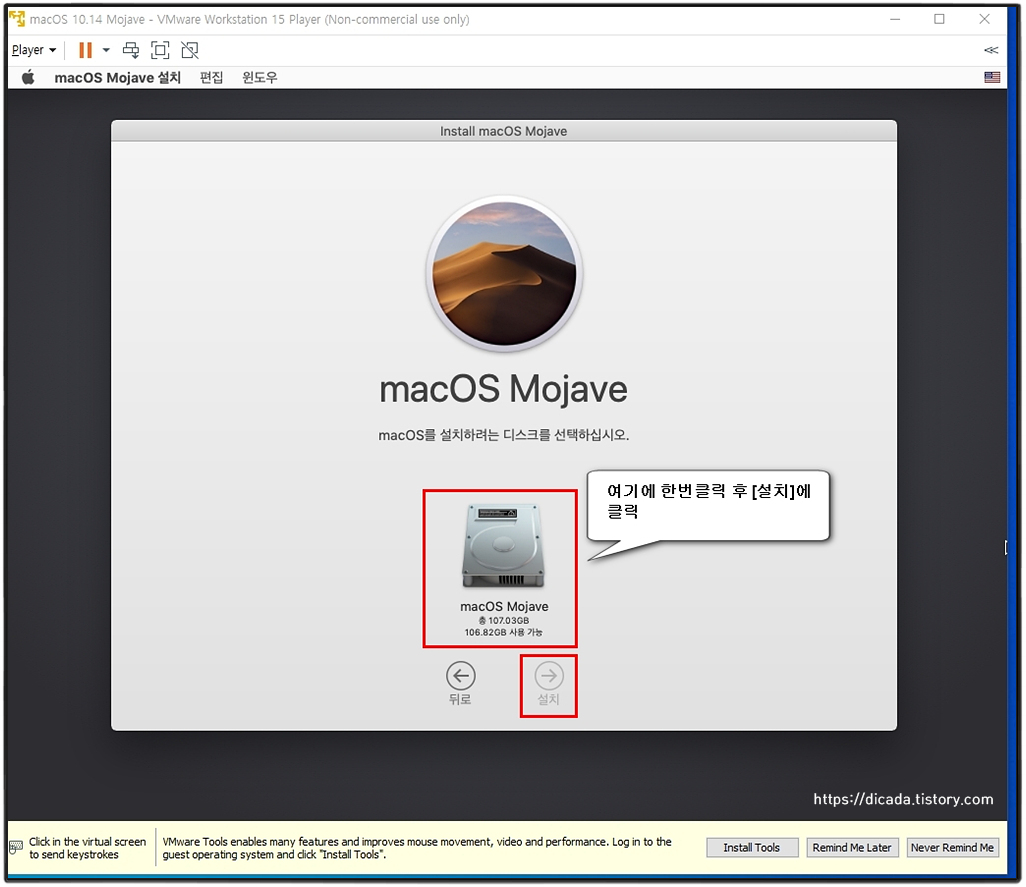Viewport: 1026px width, 887px height.
Task: Send Ctrl+Alt+Del to the virtual machine
Action: click(131, 50)
